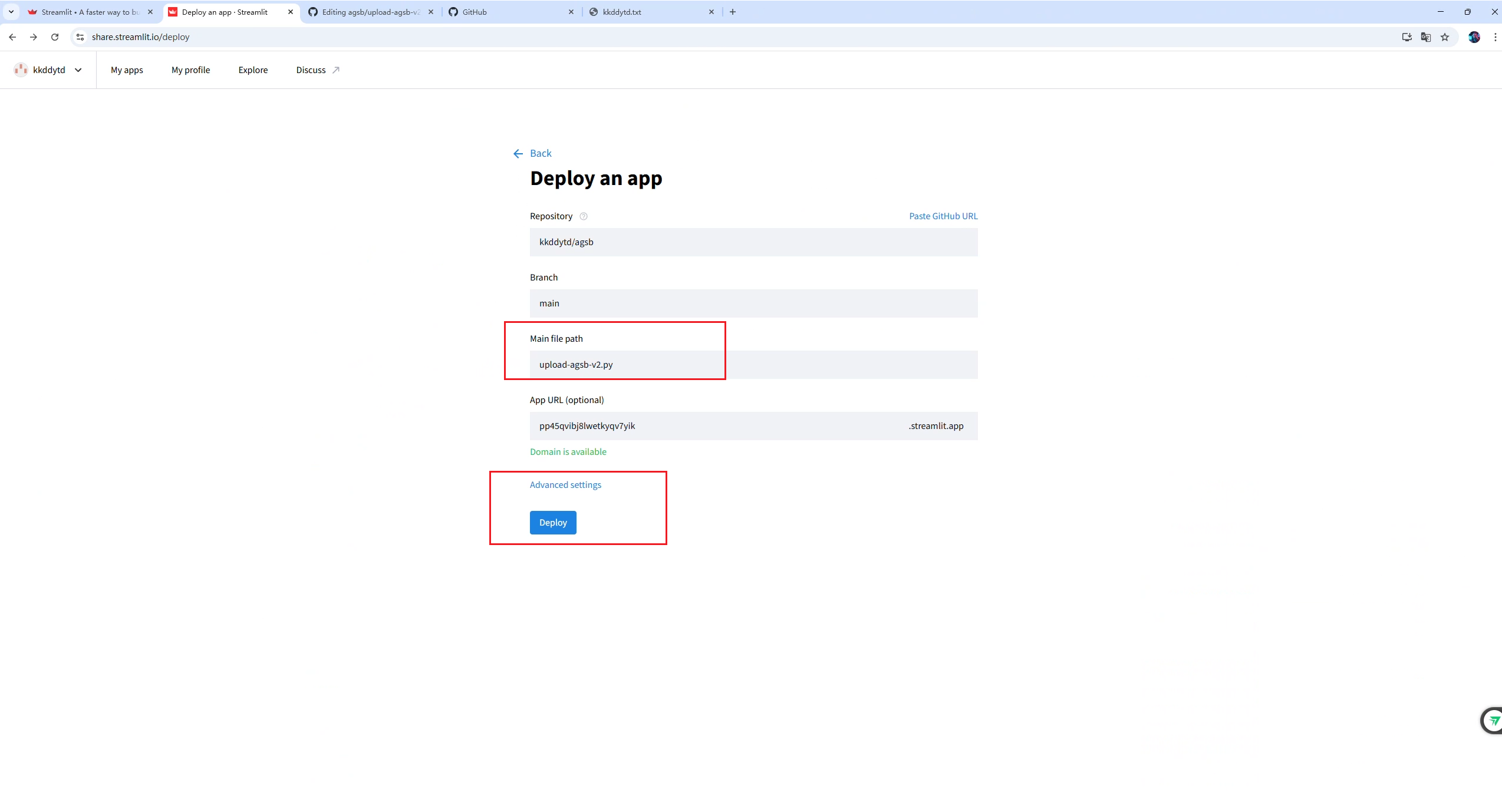Image resolution: width=1502 pixels, height=812 pixels.
Task: Open tab search dropdown arrow
Action: (11, 12)
